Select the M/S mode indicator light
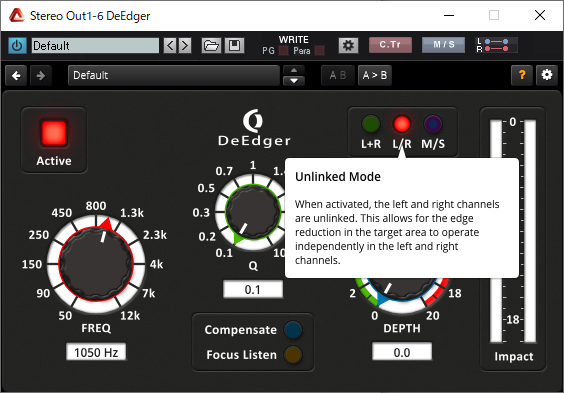564x393 pixels. click(x=433, y=124)
